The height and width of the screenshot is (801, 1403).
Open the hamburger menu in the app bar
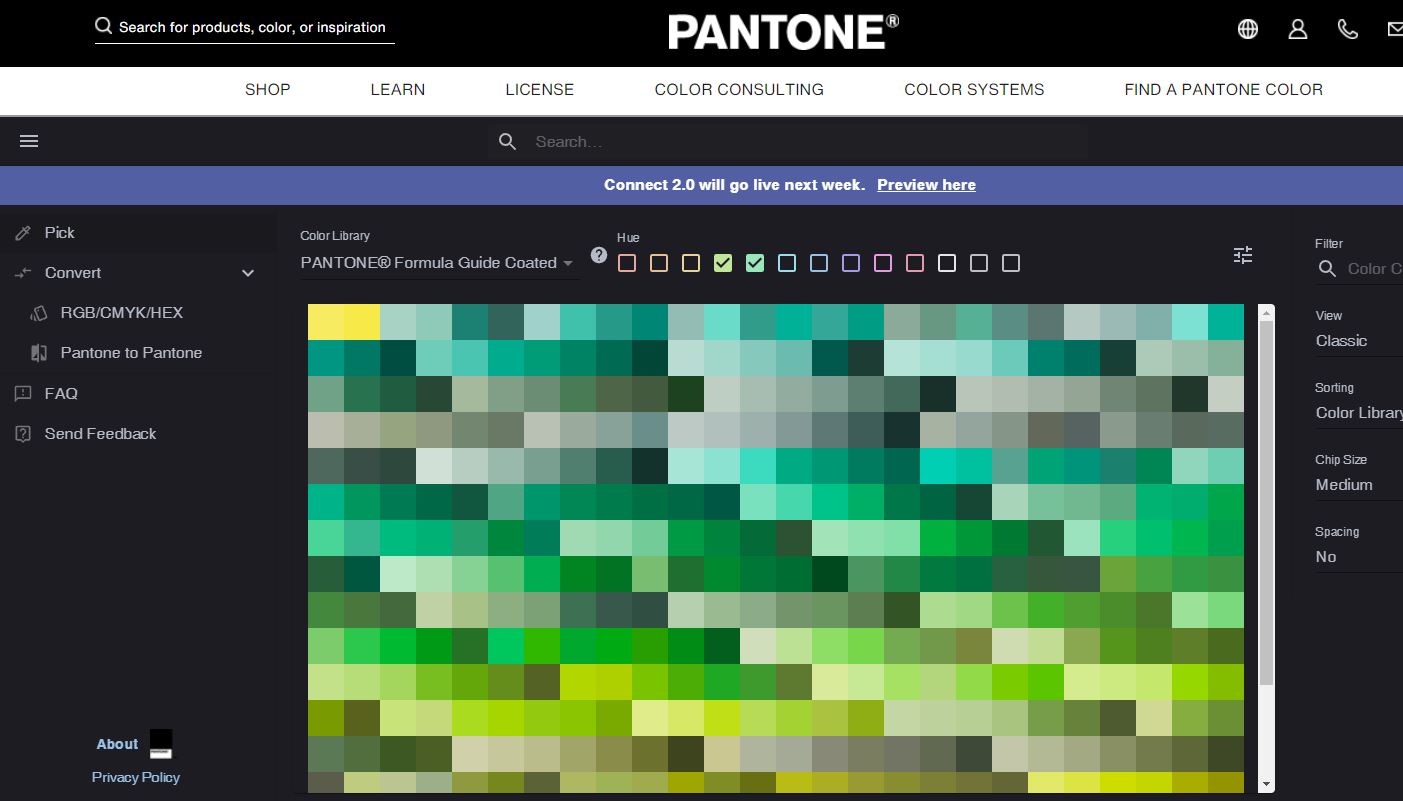[x=29, y=142]
